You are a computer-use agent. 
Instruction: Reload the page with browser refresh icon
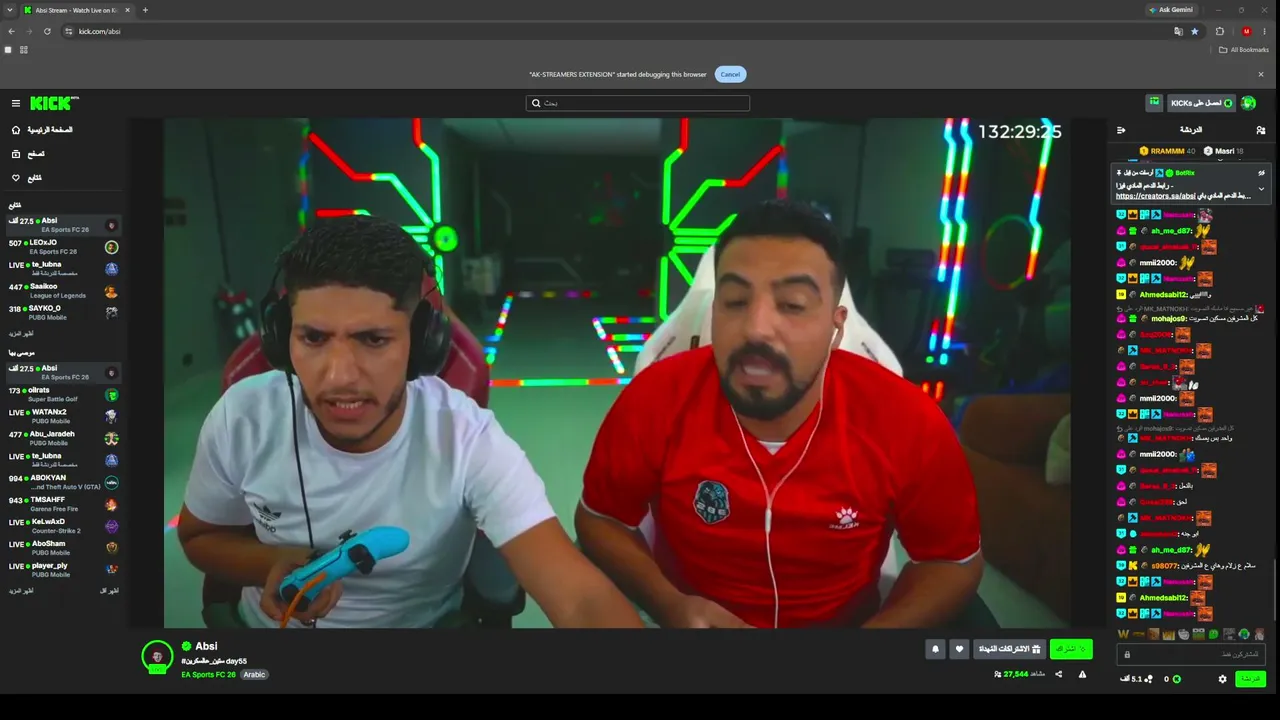47,31
